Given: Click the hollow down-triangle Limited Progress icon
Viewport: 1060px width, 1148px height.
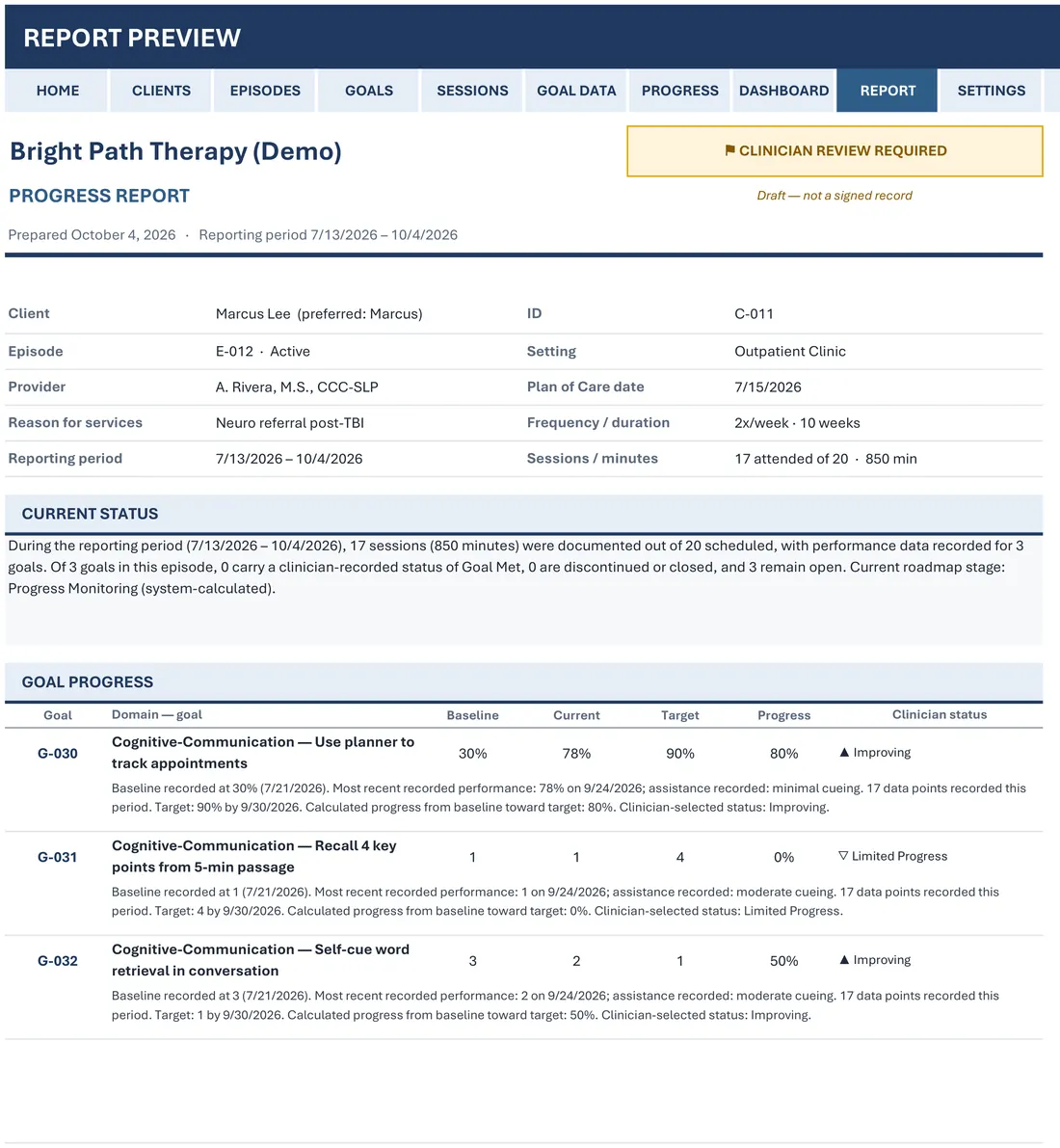Looking at the screenshot, I should tap(843, 855).
